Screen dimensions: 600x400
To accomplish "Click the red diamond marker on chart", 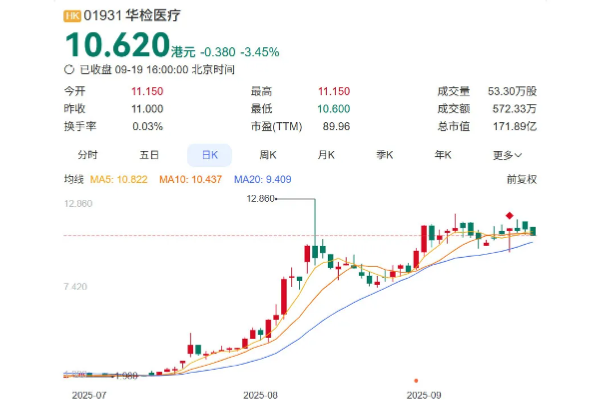I will tap(509, 216).
